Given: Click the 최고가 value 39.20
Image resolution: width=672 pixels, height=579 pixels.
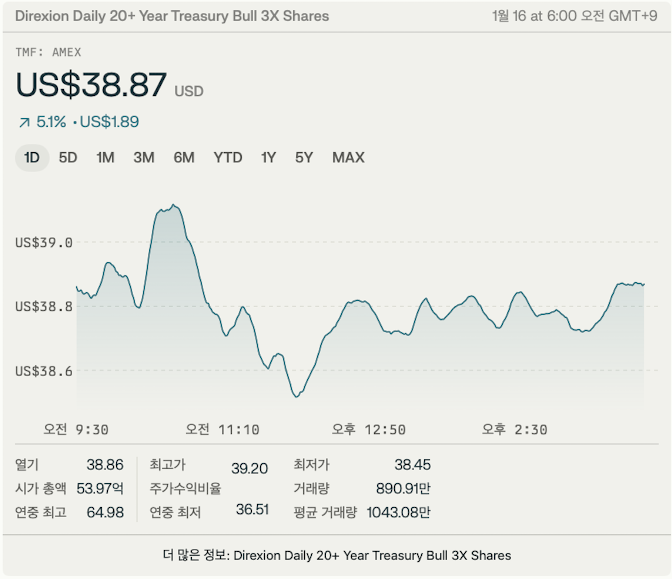Looking at the screenshot, I should pyautogui.click(x=249, y=468).
